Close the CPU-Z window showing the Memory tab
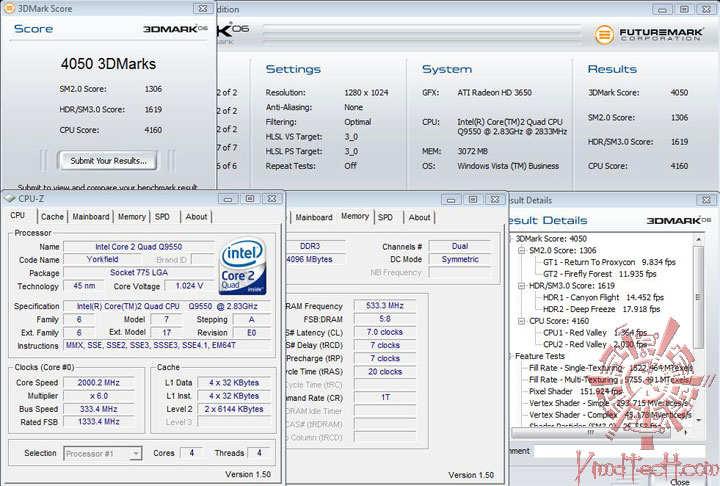The height and width of the screenshot is (486, 720). [x=495, y=200]
